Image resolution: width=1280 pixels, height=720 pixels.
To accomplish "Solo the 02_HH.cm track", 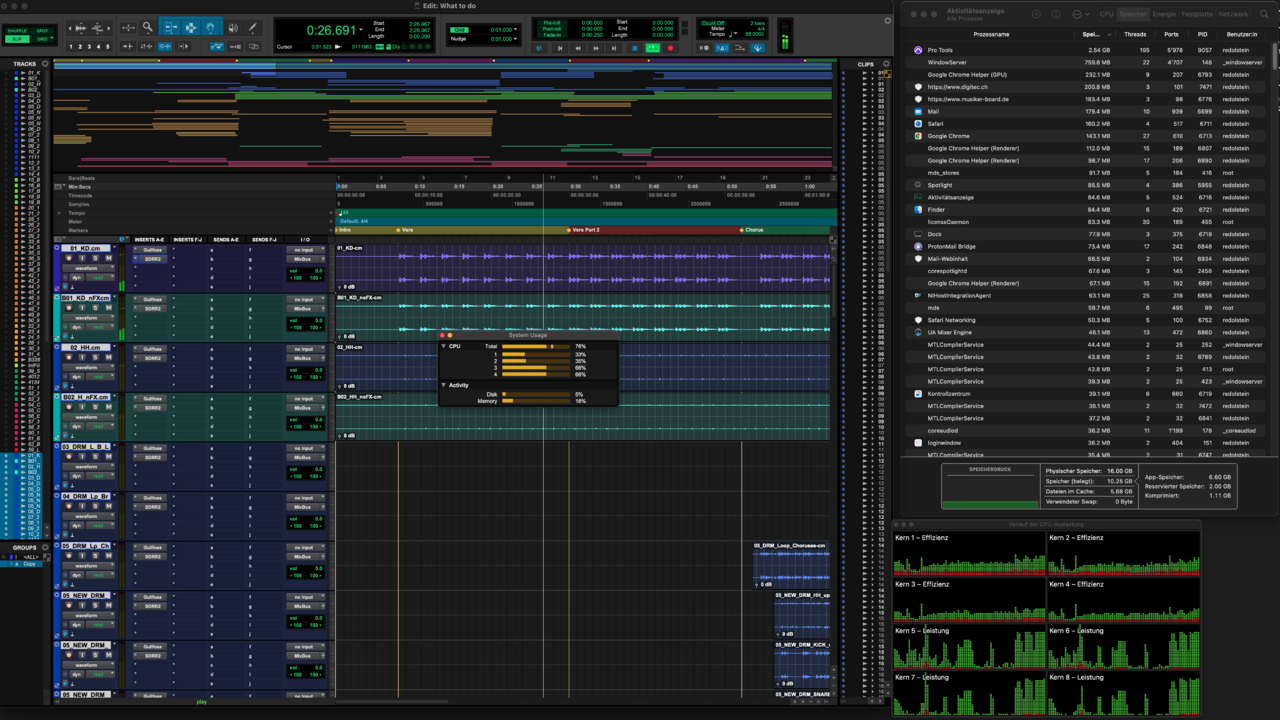I will coord(95,357).
